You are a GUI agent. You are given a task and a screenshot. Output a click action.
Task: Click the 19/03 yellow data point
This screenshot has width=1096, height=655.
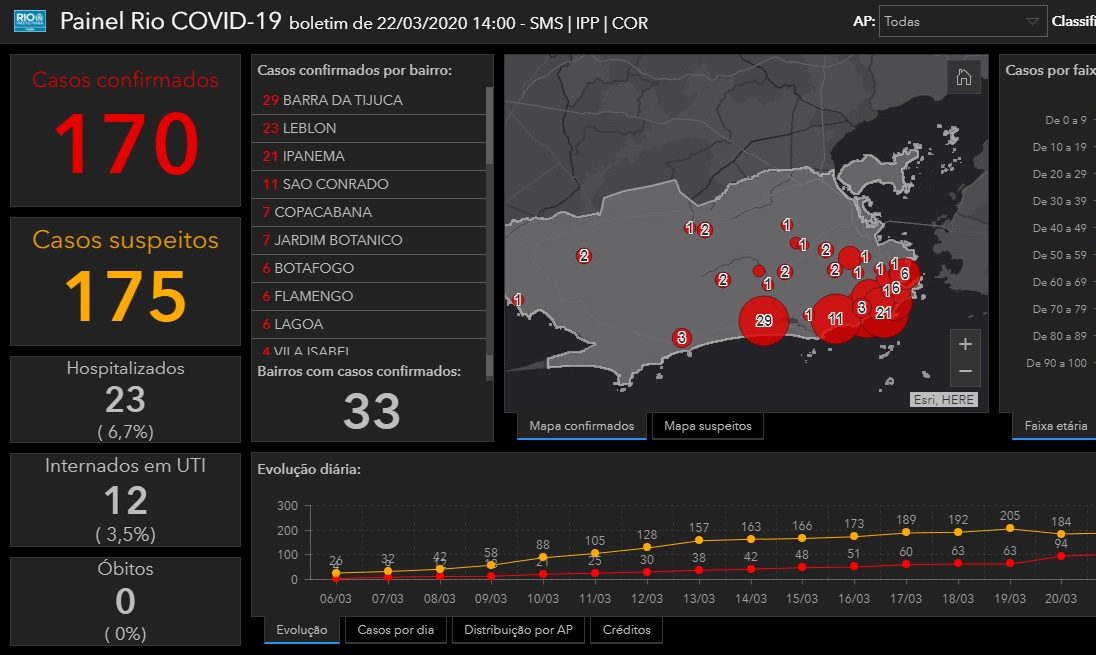[x=1010, y=528]
